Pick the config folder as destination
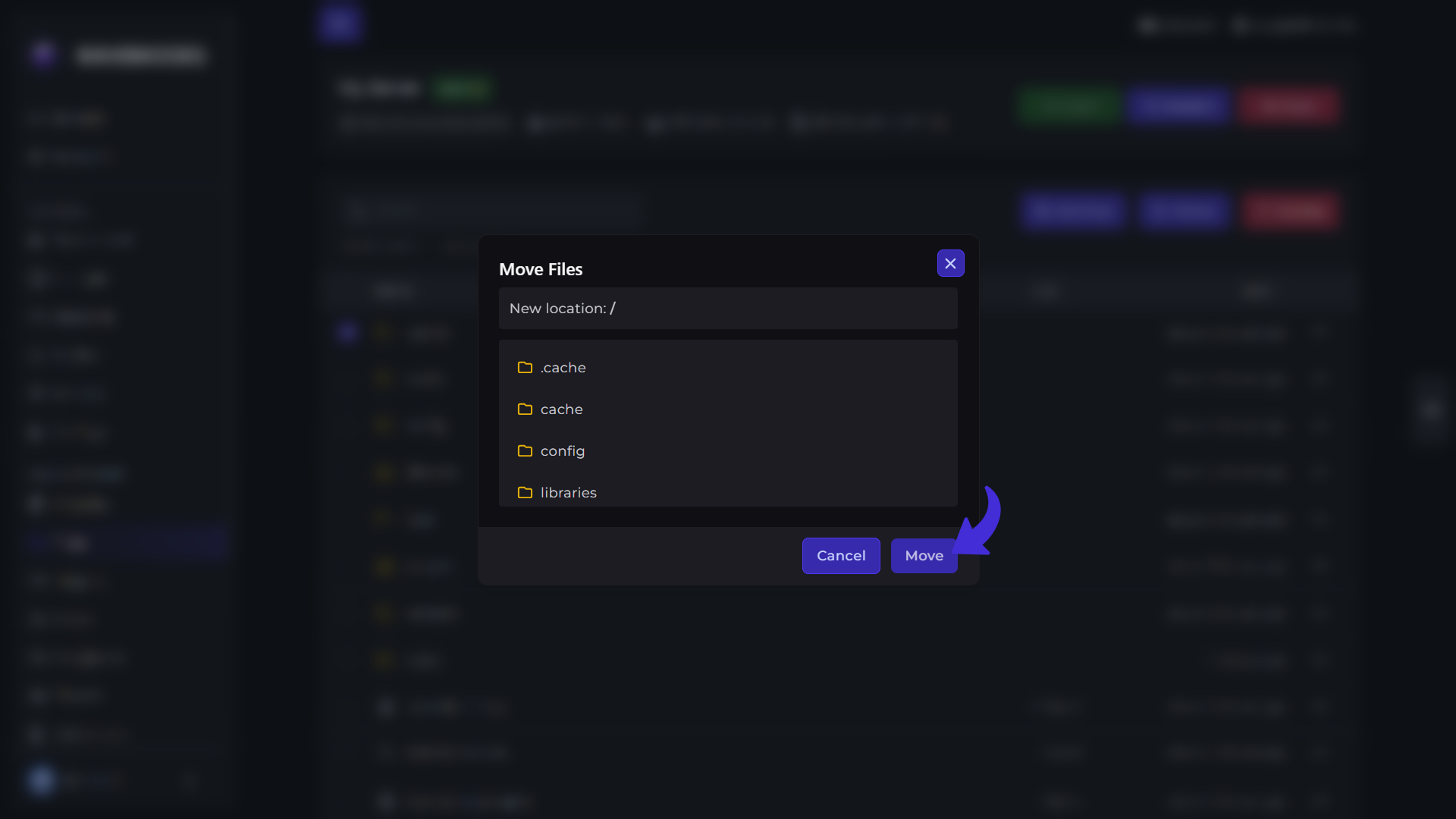Screen dimensions: 1456x819 click(x=563, y=450)
